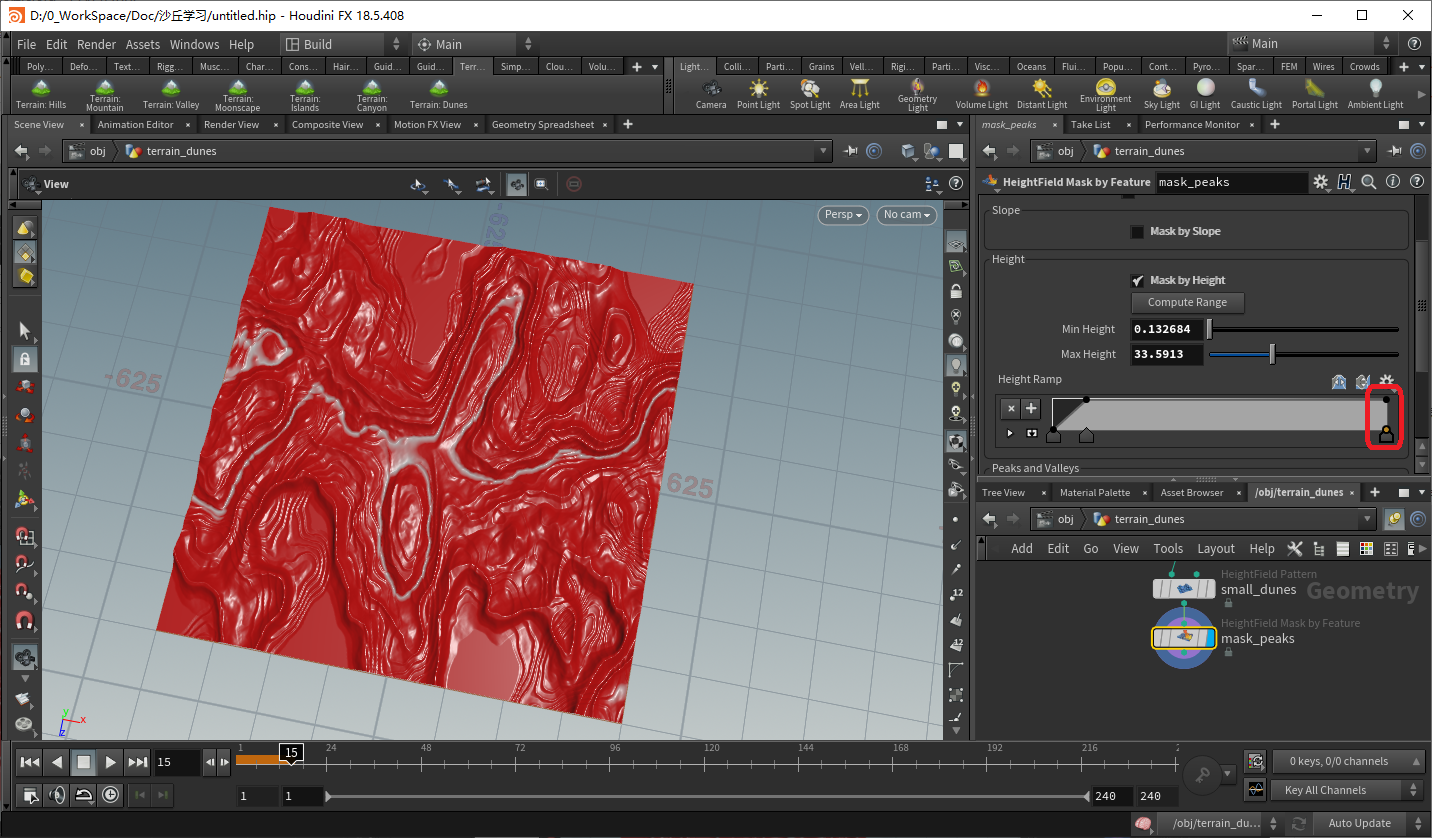Open the parameter gear menu for mask_peaks

pos(1321,182)
